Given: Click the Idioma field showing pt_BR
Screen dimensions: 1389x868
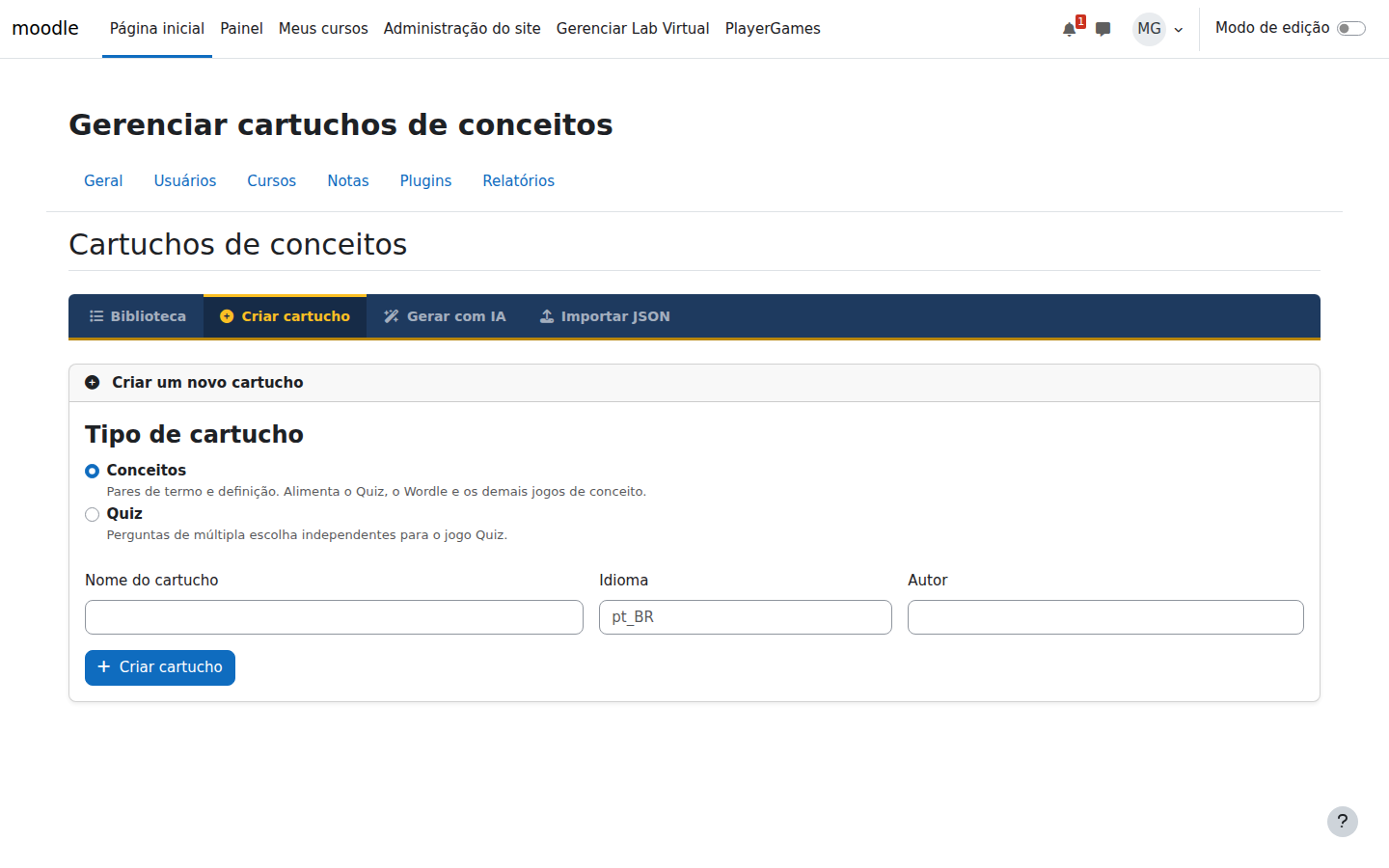Looking at the screenshot, I should (746, 617).
